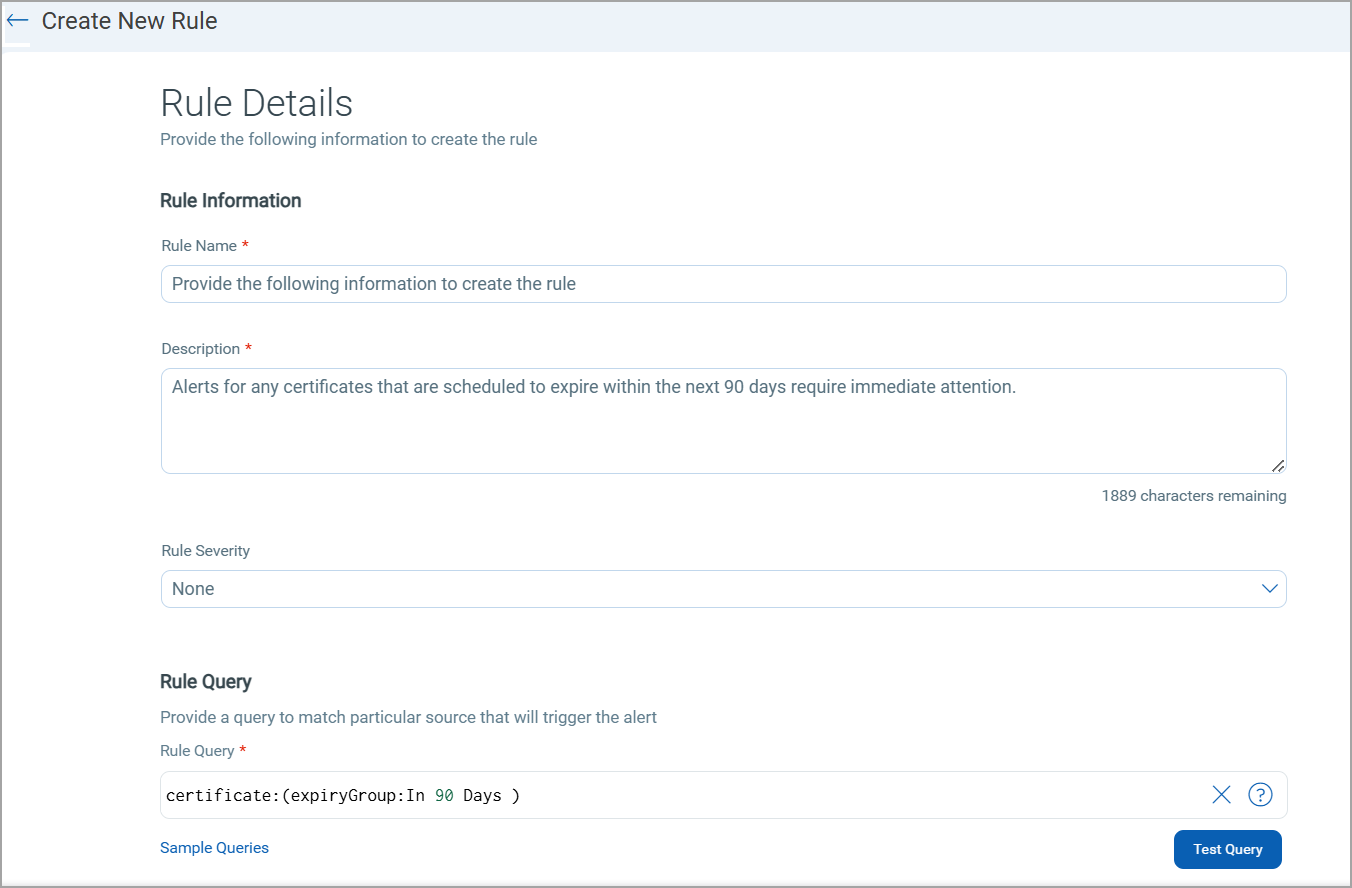This screenshot has height=888, width=1352.
Task: Expand the Rule Severity dropdown
Action: point(723,589)
